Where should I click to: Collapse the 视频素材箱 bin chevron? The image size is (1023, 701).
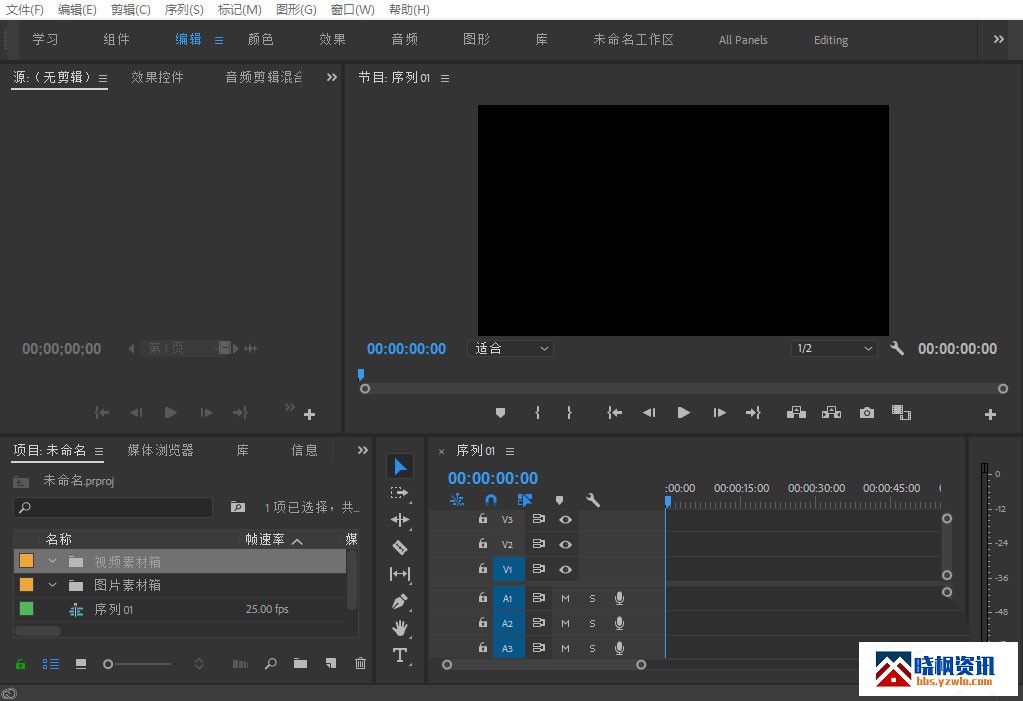pos(52,561)
